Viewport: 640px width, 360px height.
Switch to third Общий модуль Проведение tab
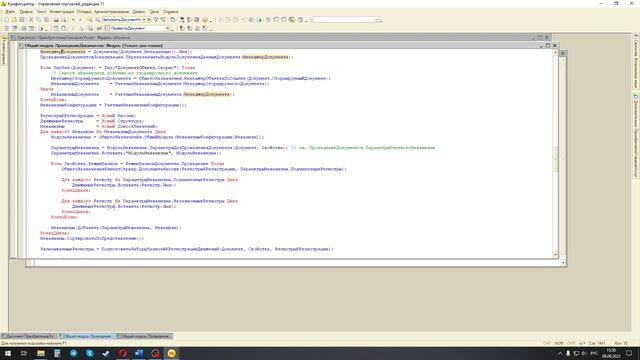(x=144, y=336)
